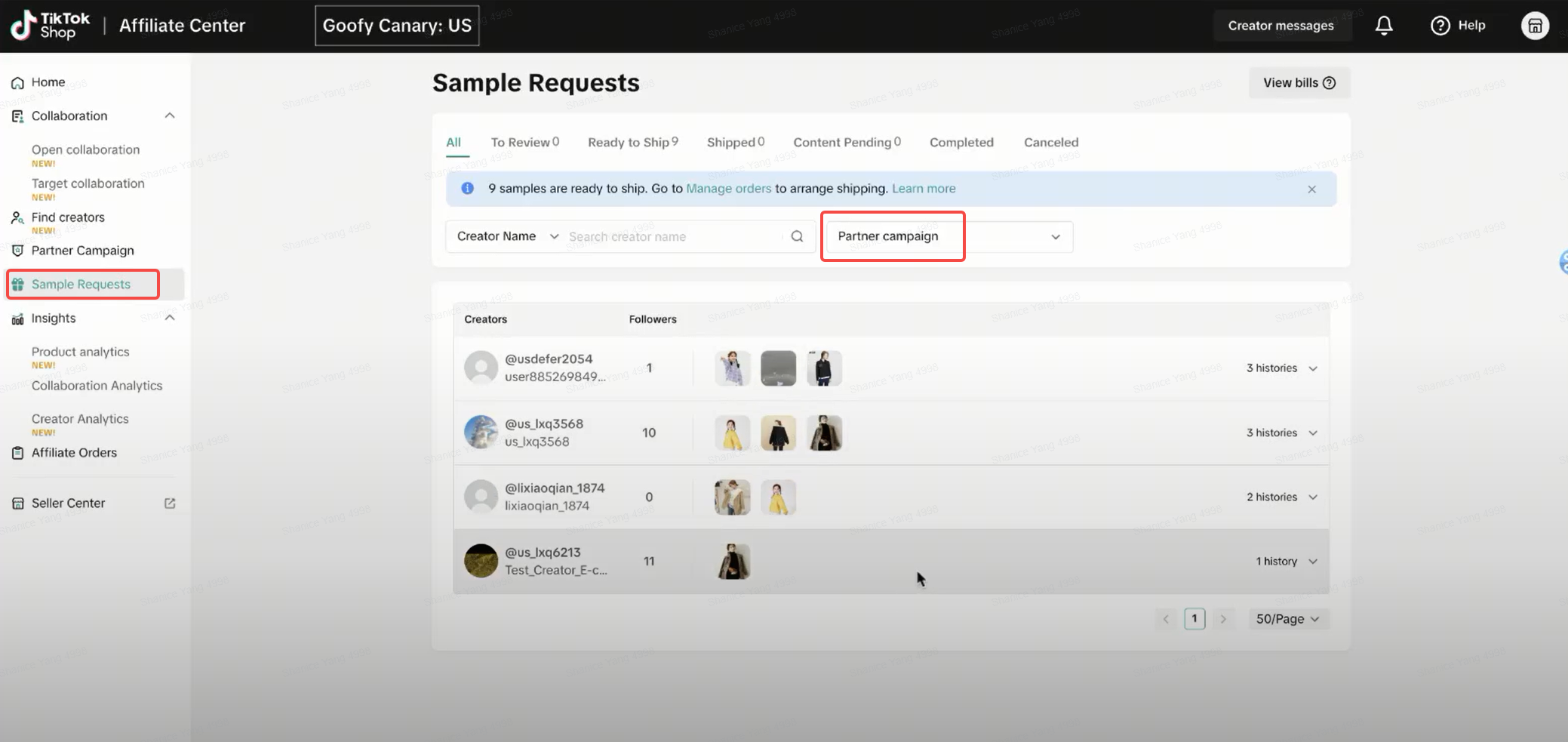
Task: Open the Help question mark icon
Action: click(x=1440, y=26)
